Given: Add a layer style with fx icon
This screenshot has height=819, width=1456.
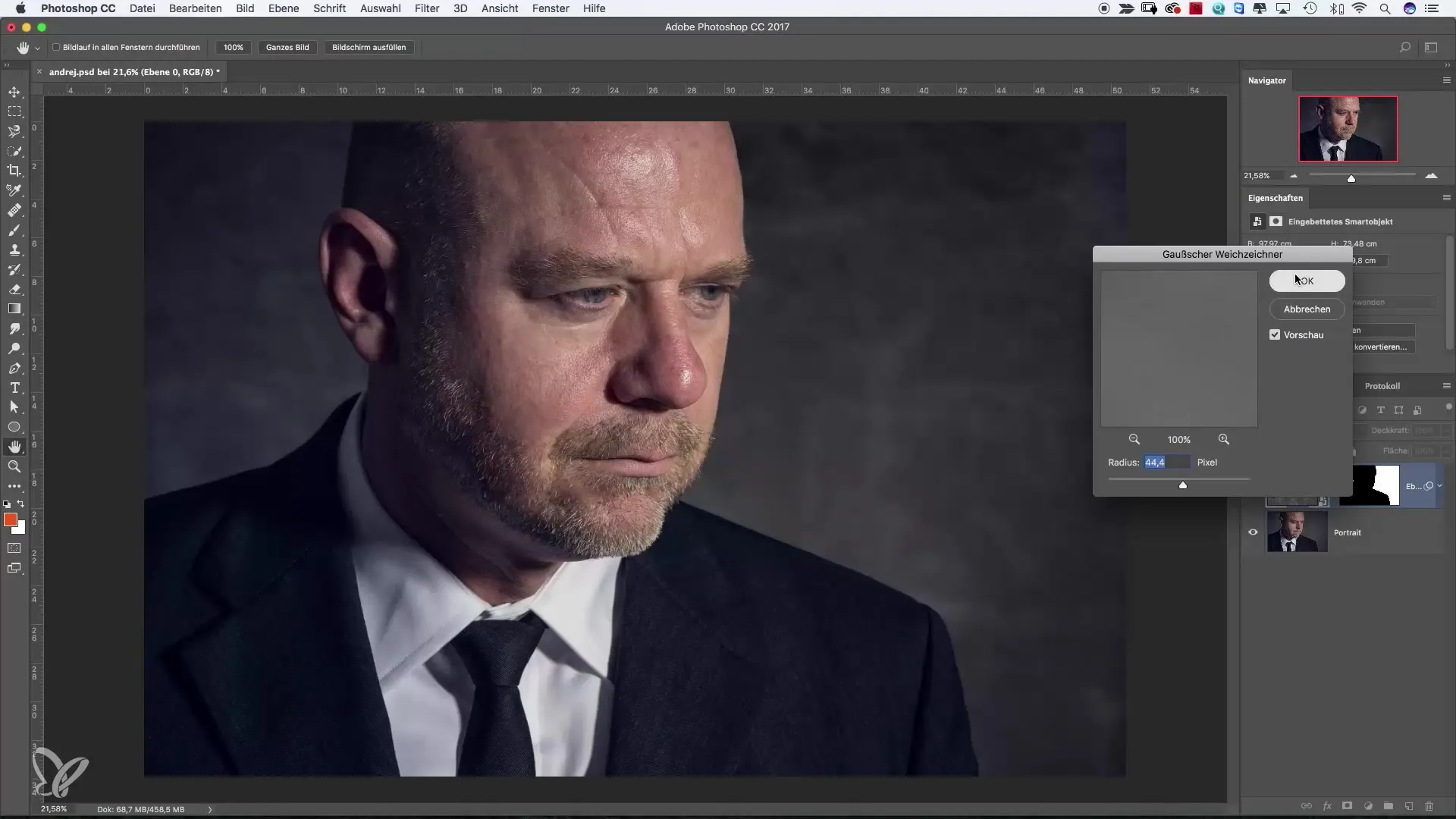Looking at the screenshot, I should pyautogui.click(x=1327, y=806).
